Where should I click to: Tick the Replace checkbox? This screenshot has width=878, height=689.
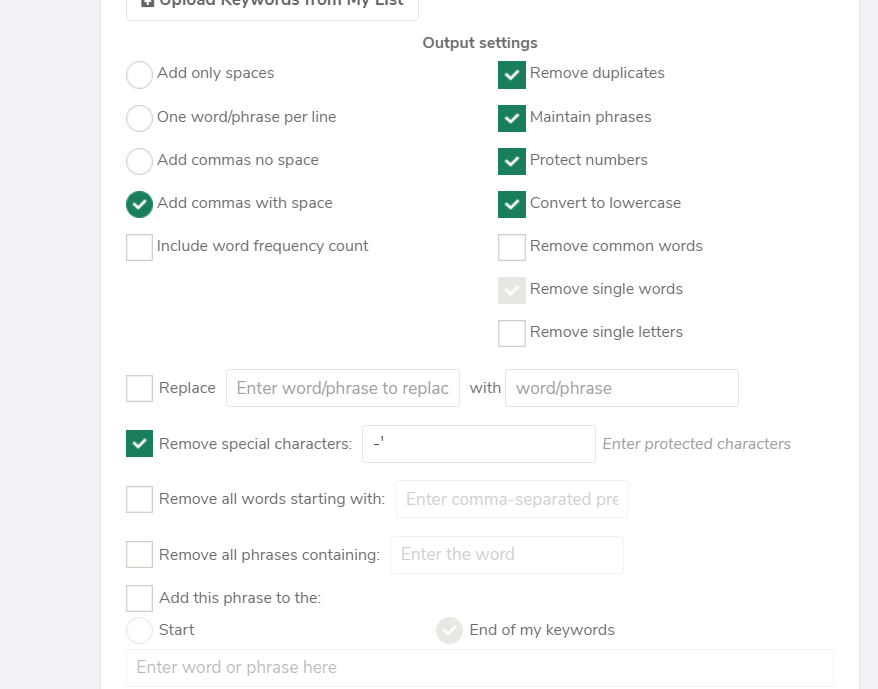(139, 388)
